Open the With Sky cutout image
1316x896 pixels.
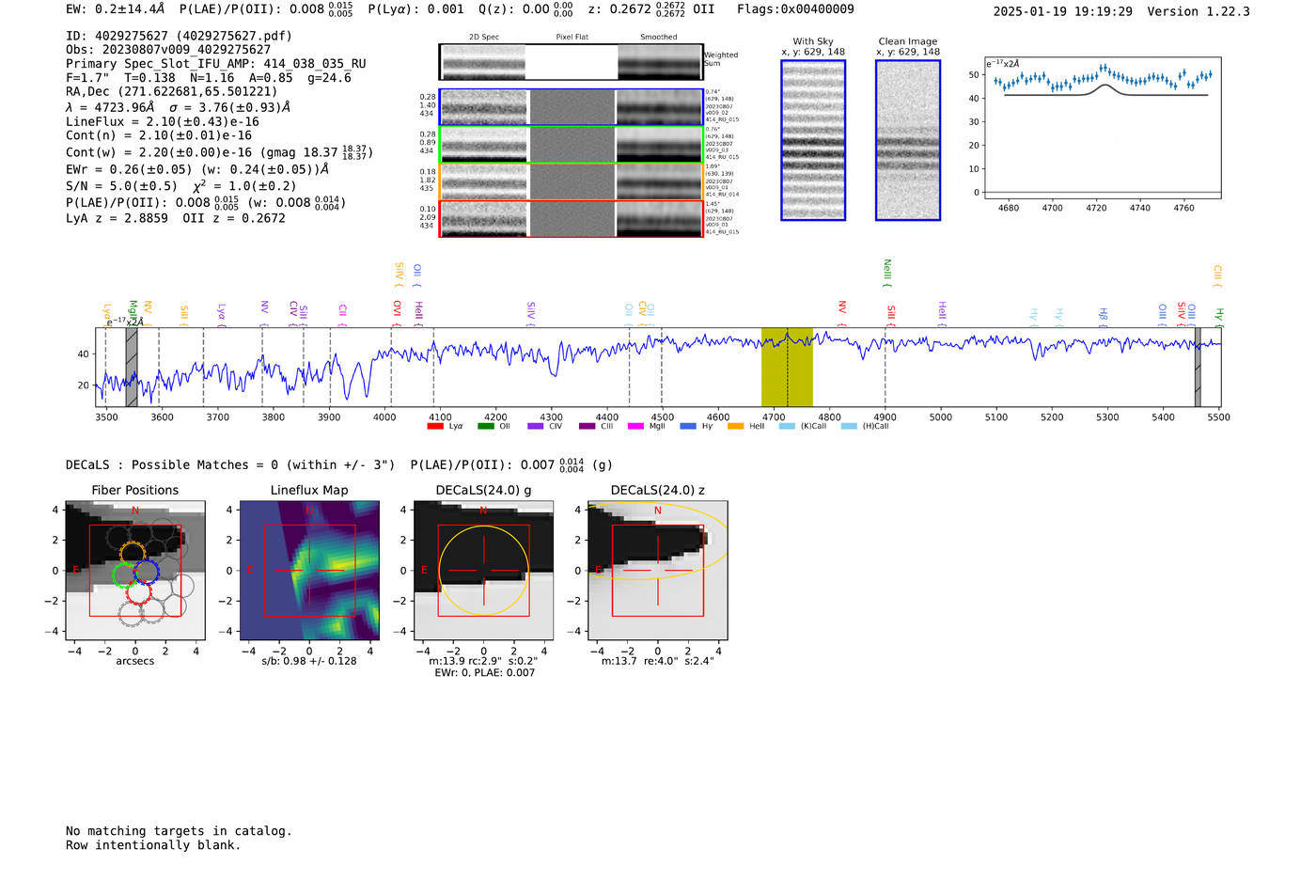813,140
